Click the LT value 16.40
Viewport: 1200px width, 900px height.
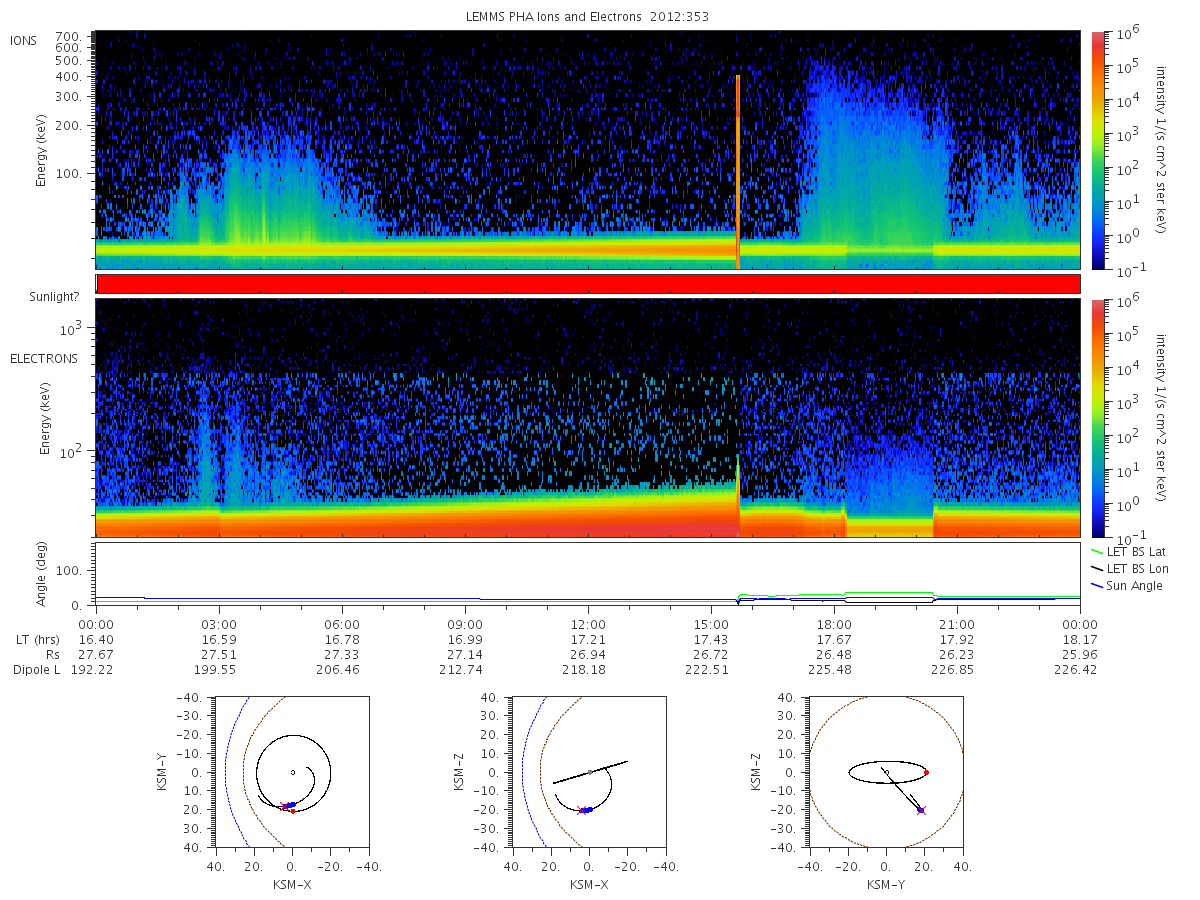(96, 638)
